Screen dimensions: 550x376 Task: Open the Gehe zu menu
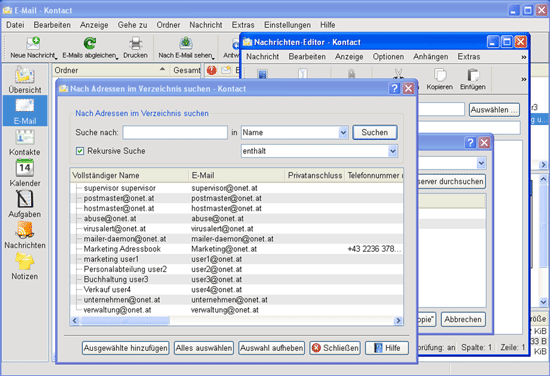click(x=132, y=25)
